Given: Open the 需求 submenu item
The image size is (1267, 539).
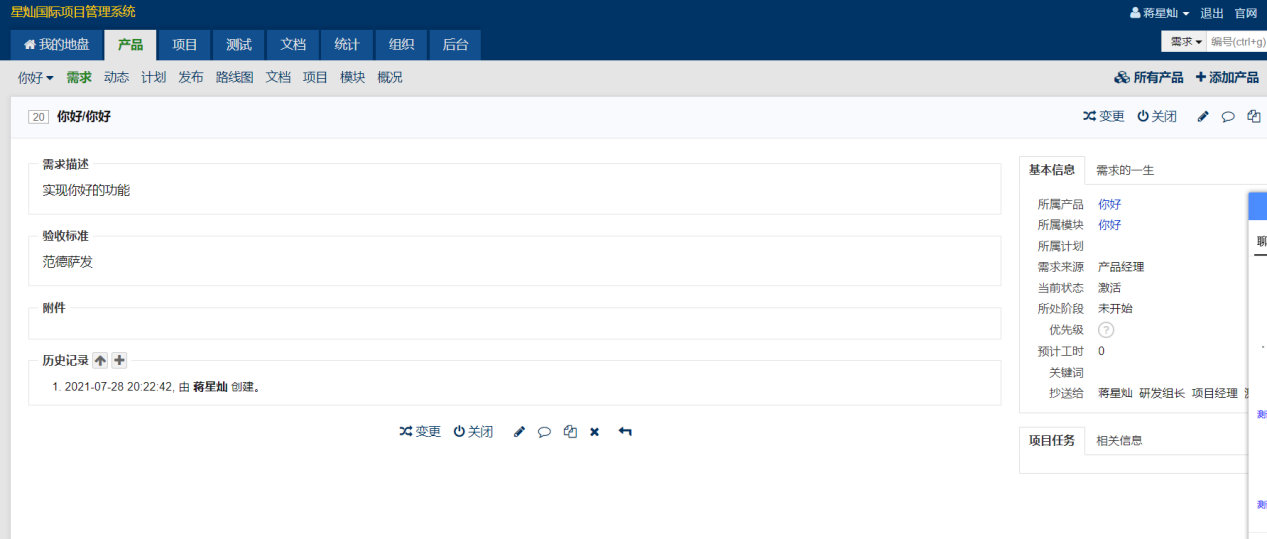Looking at the screenshot, I should (x=79, y=77).
